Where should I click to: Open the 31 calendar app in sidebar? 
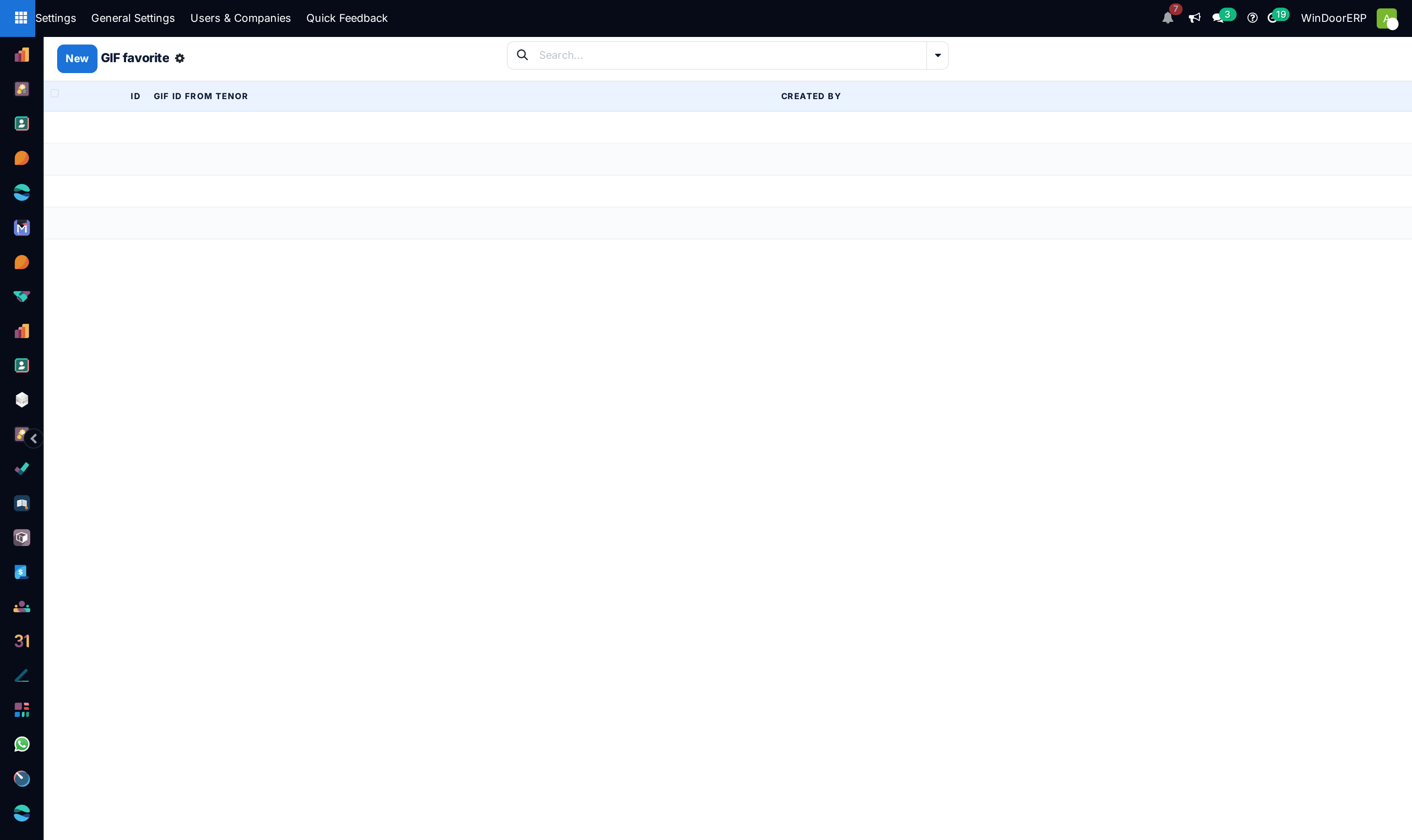point(21,641)
